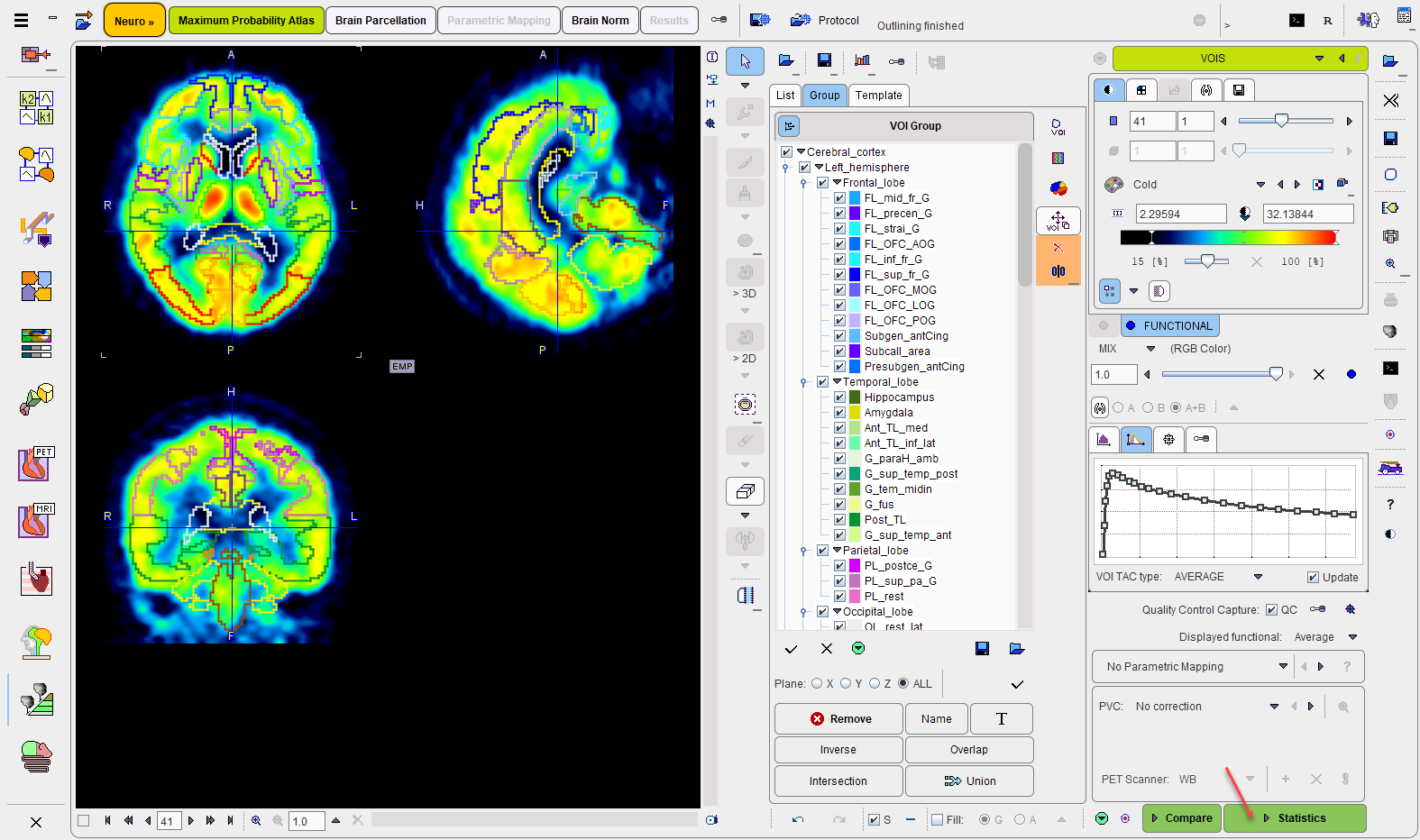Click the Compare button
Image resolution: width=1420 pixels, height=840 pixels.
[1182, 818]
